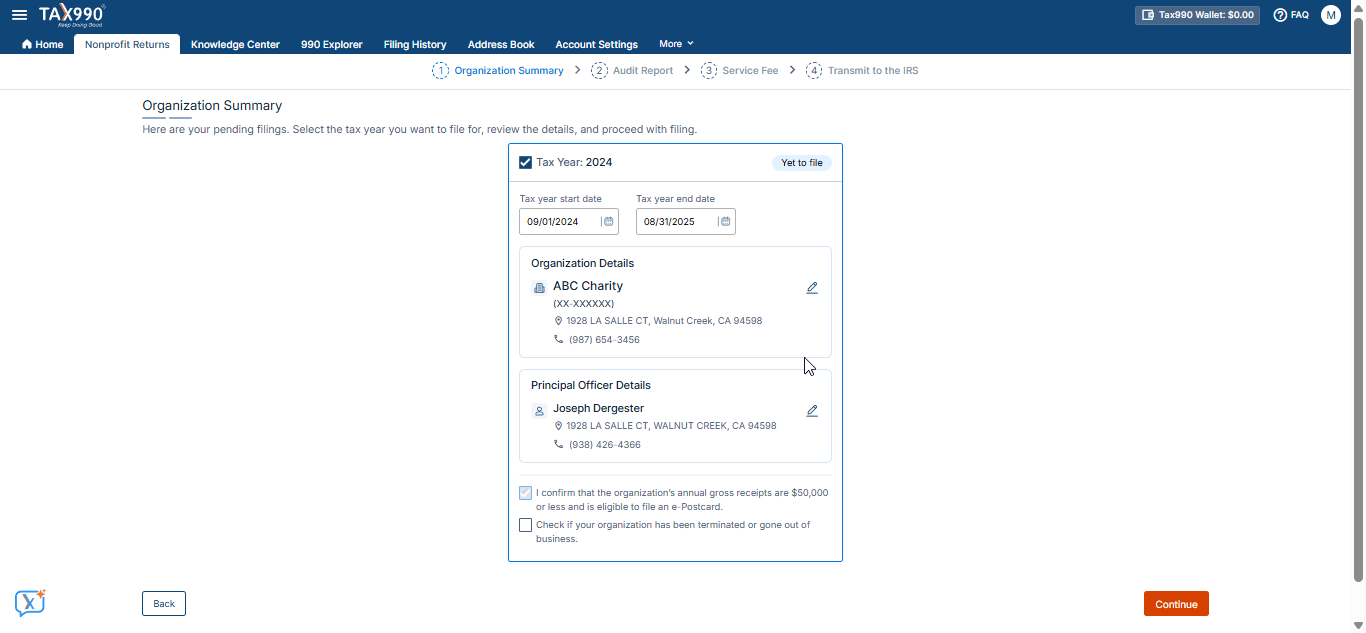Open the Address Book tab
Viewport: 1366px width, 633px height.
(x=501, y=44)
